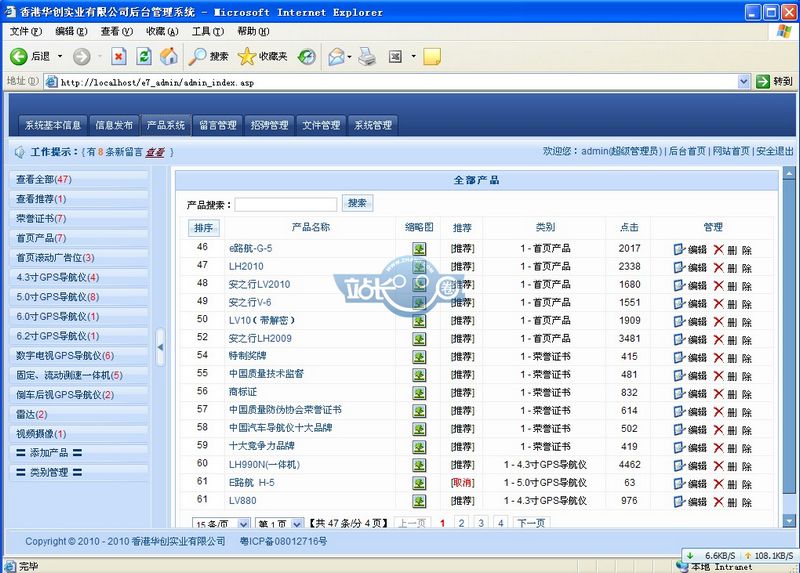
Task: Click the Stop loading icon
Action: [119, 56]
